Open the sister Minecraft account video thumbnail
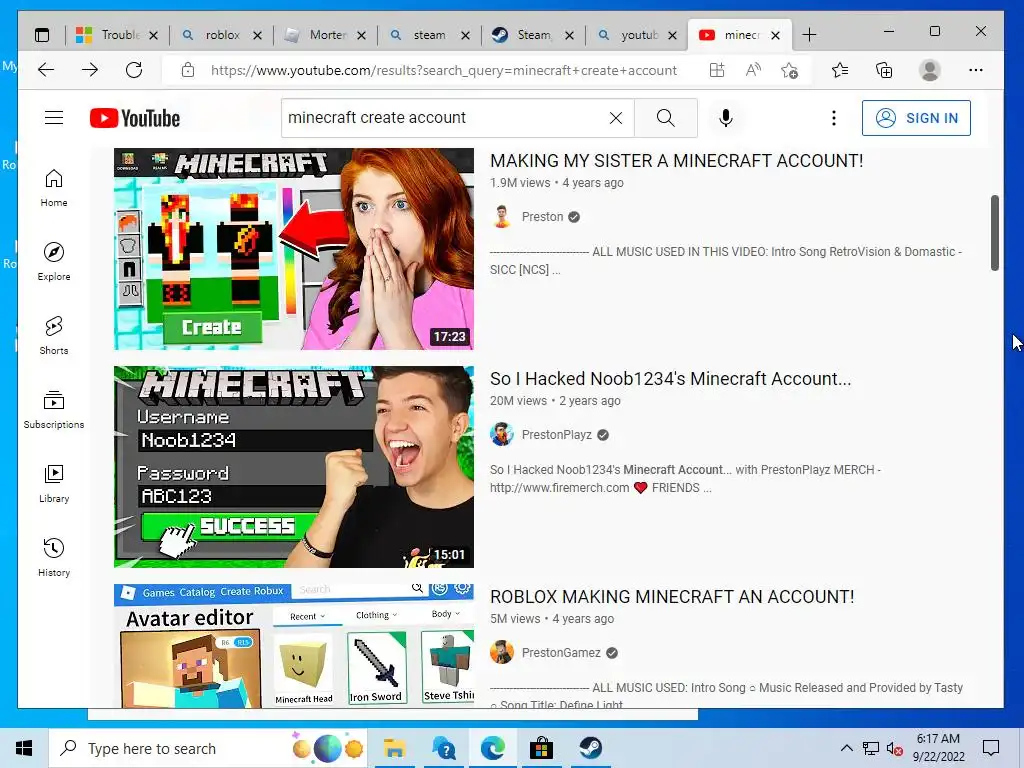The image size is (1024, 768). [294, 249]
